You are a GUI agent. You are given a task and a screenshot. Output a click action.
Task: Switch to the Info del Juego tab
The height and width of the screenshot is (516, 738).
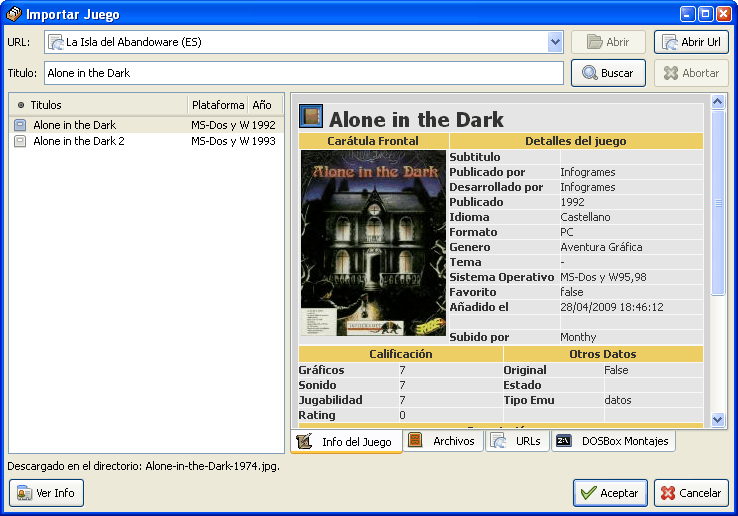point(347,442)
